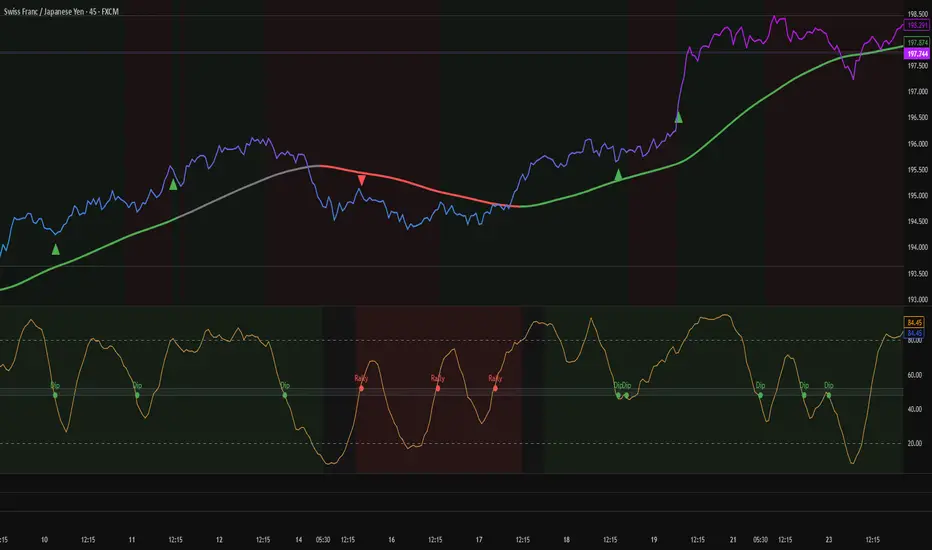Click the 197.000 price axis label
Viewport: 932px width, 550px height.
point(917,92)
